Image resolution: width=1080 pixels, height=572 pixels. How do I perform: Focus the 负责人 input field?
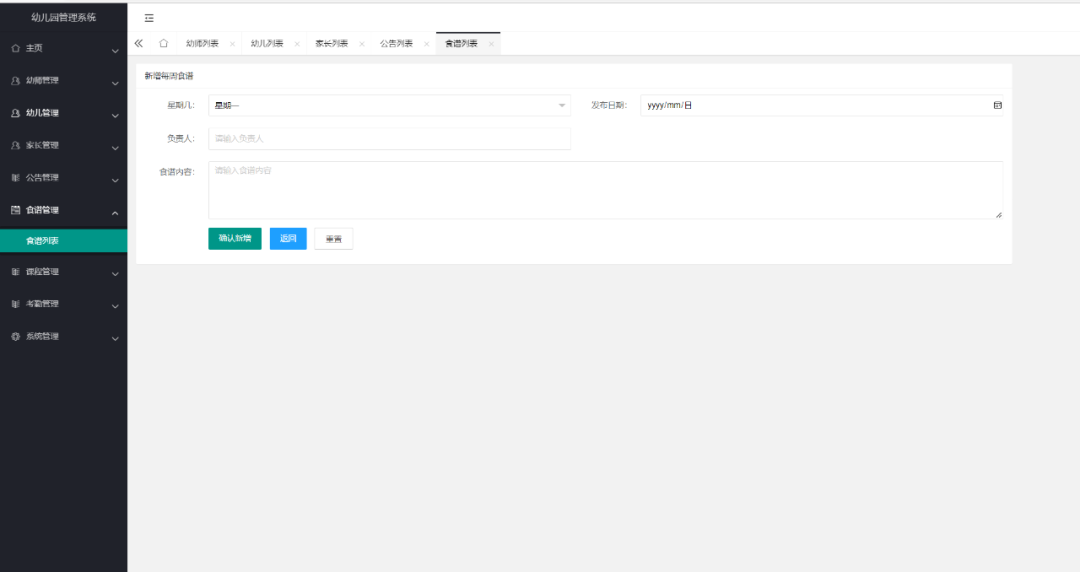[x=389, y=139]
